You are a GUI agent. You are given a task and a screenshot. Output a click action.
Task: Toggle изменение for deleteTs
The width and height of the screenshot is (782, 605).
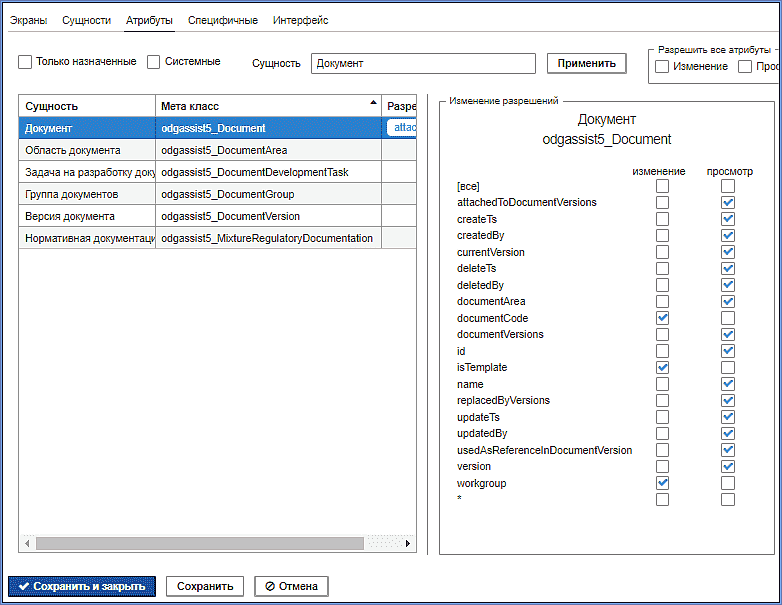click(x=662, y=268)
